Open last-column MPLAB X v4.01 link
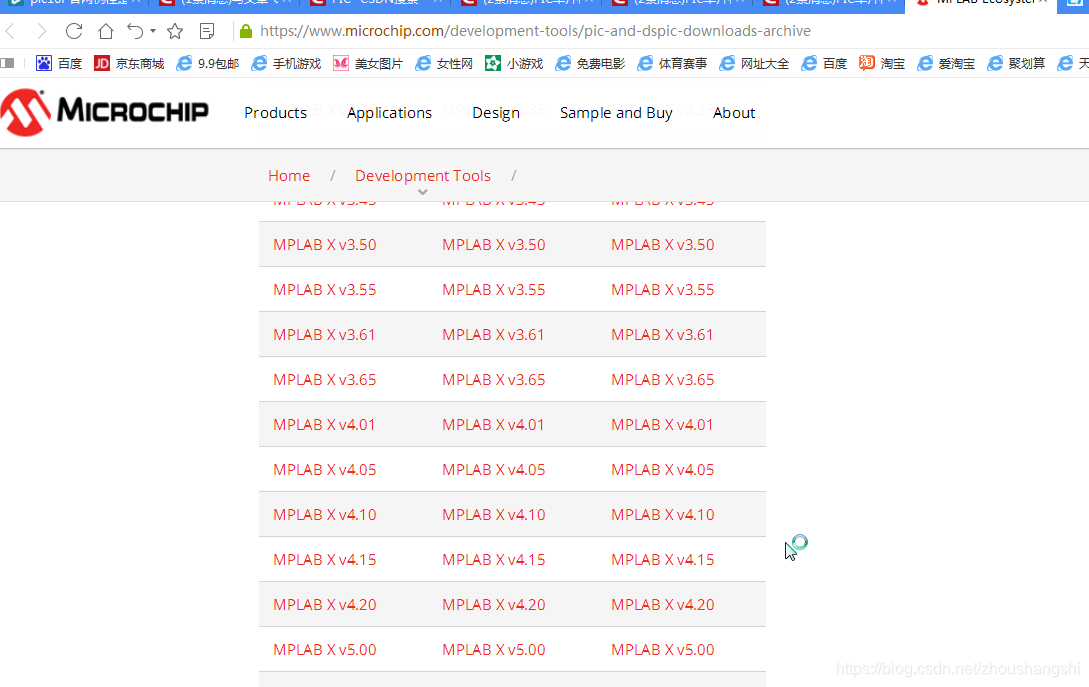Image resolution: width=1089 pixels, height=687 pixels. [x=662, y=424]
